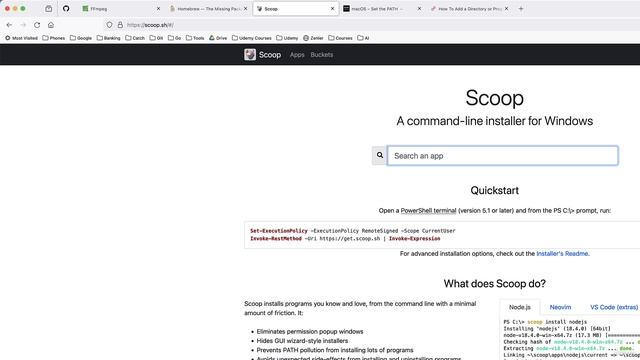The height and width of the screenshot is (360, 640).
Task: Select the Neovim example tab
Action: [x=560, y=307]
